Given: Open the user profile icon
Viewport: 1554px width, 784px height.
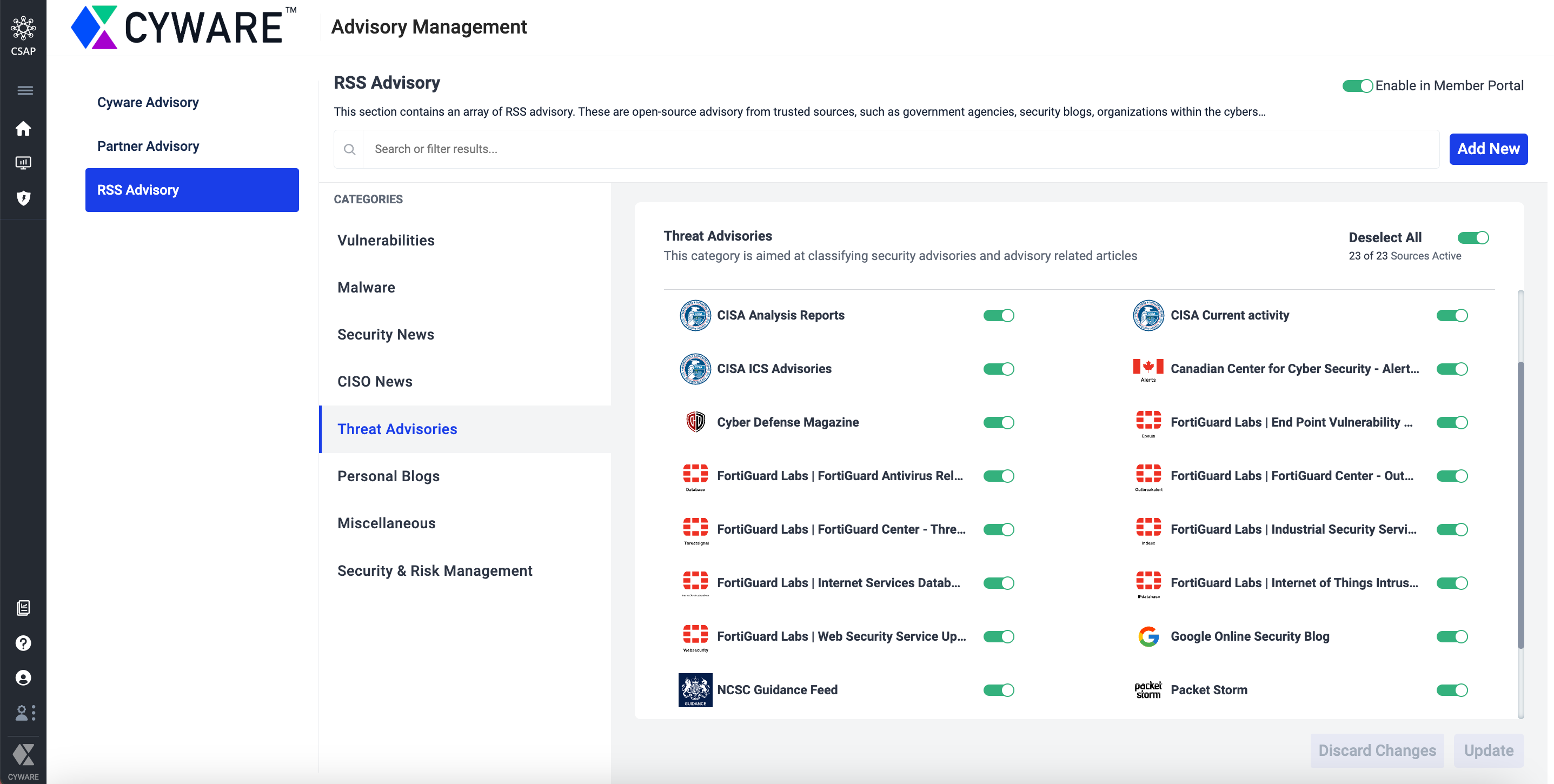Looking at the screenshot, I should tap(23, 678).
